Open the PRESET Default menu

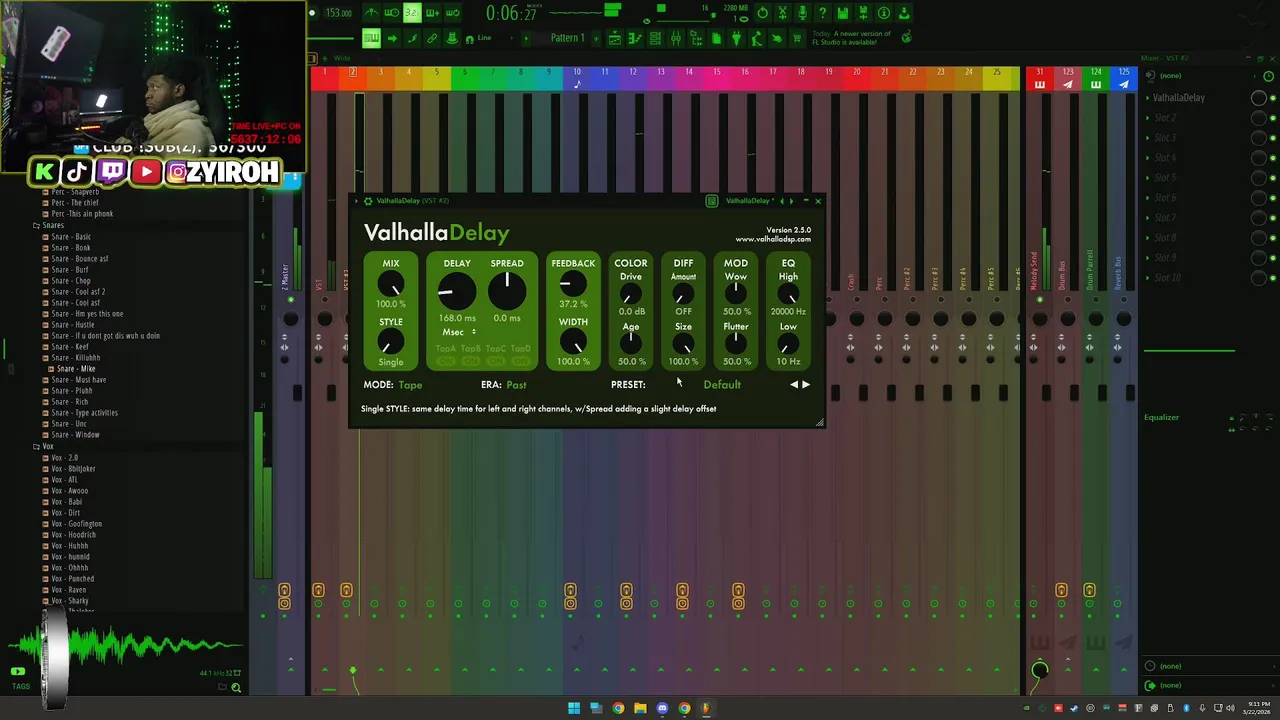(722, 385)
